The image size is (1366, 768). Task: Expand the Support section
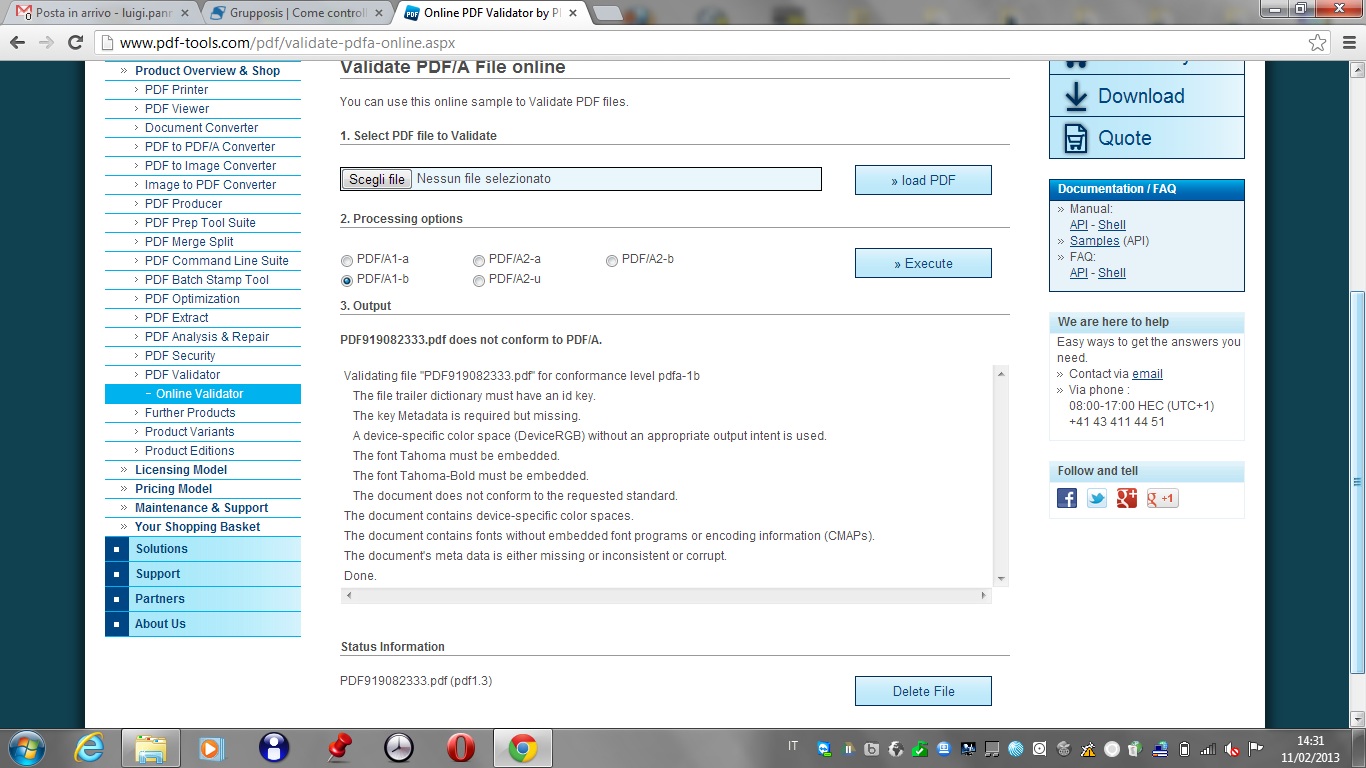[x=203, y=574]
